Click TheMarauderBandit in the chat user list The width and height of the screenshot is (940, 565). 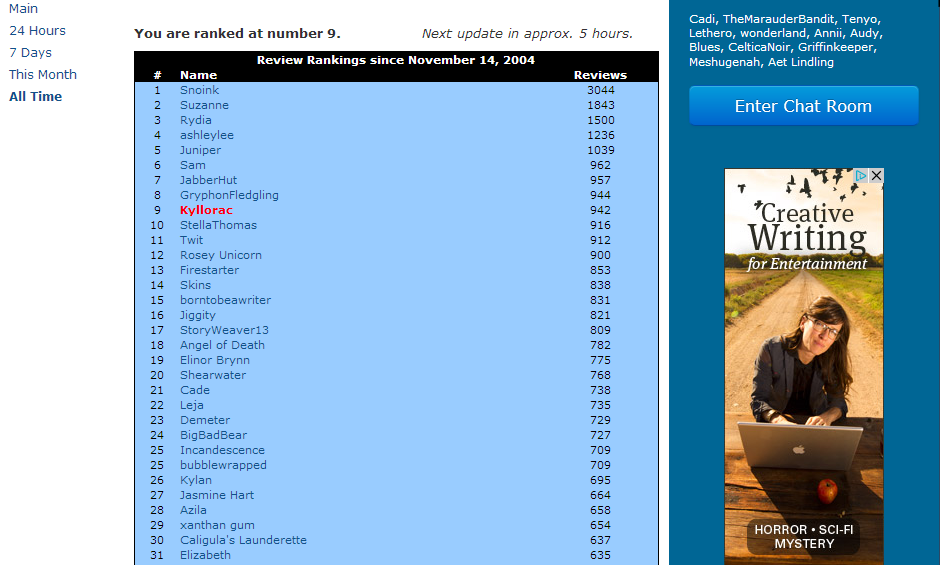click(x=778, y=19)
